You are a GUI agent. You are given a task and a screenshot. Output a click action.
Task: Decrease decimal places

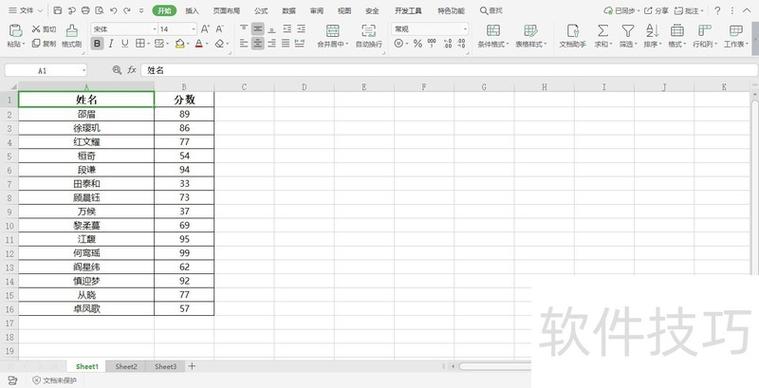coord(462,44)
